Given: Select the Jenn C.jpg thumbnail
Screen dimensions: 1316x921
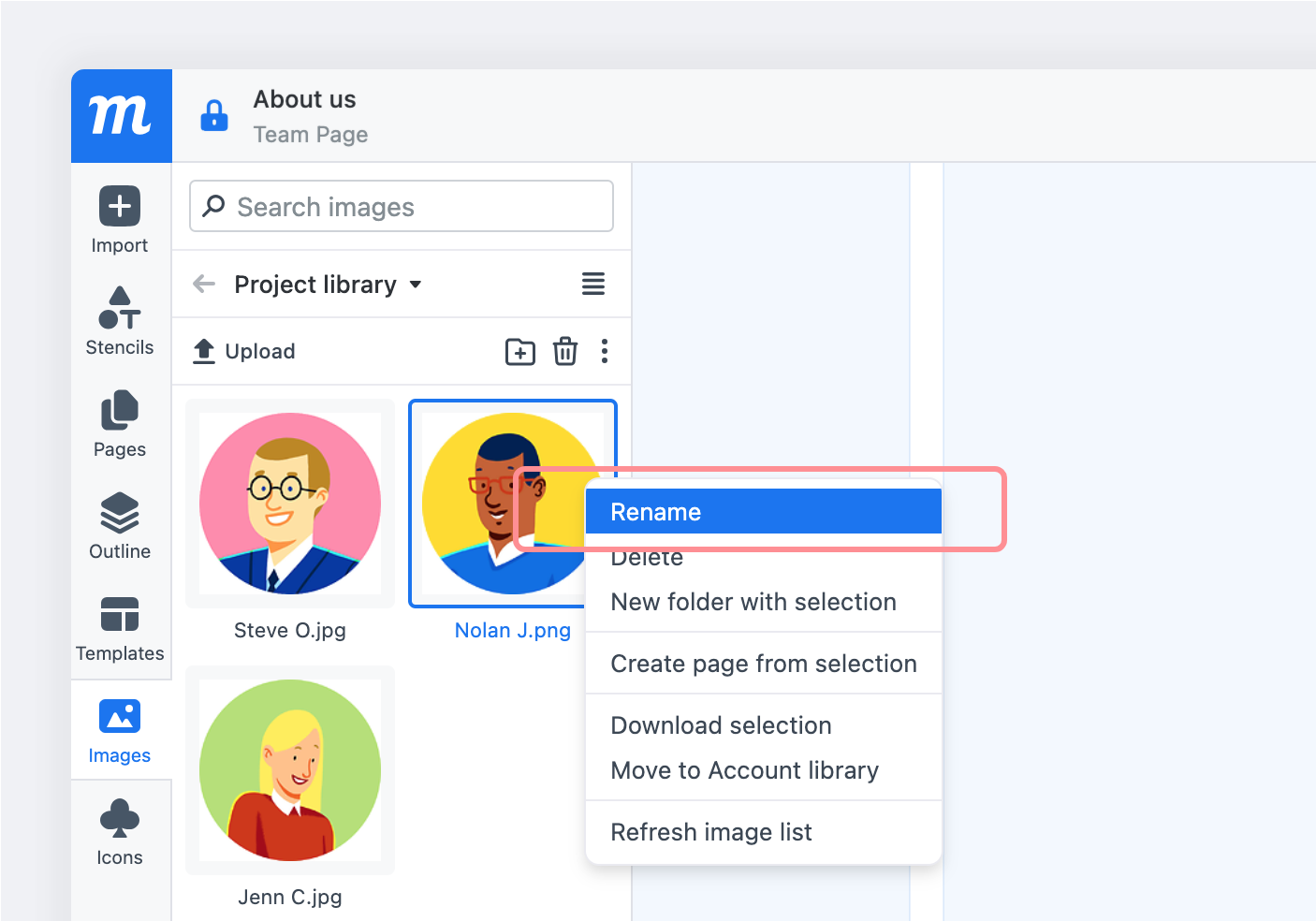Looking at the screenshot, I should (x=290, y=770).
